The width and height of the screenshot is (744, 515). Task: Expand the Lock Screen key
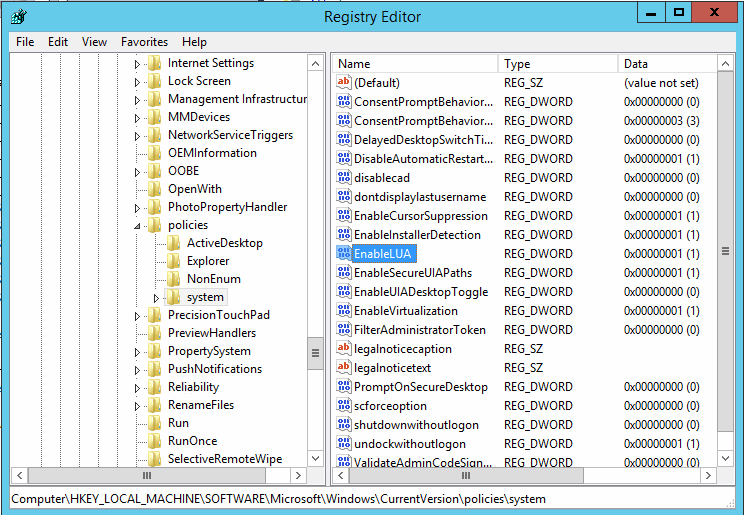pos(137,82)
